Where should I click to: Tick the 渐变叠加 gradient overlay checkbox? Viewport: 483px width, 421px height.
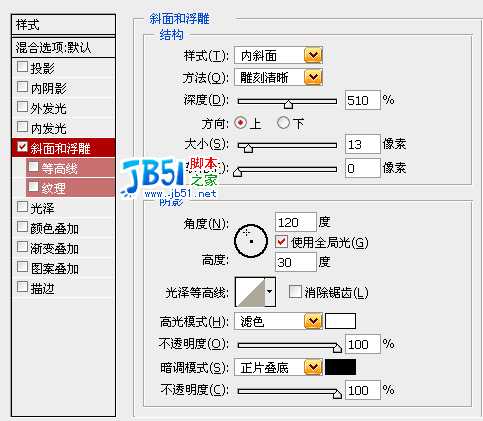[x=22, y=247]
